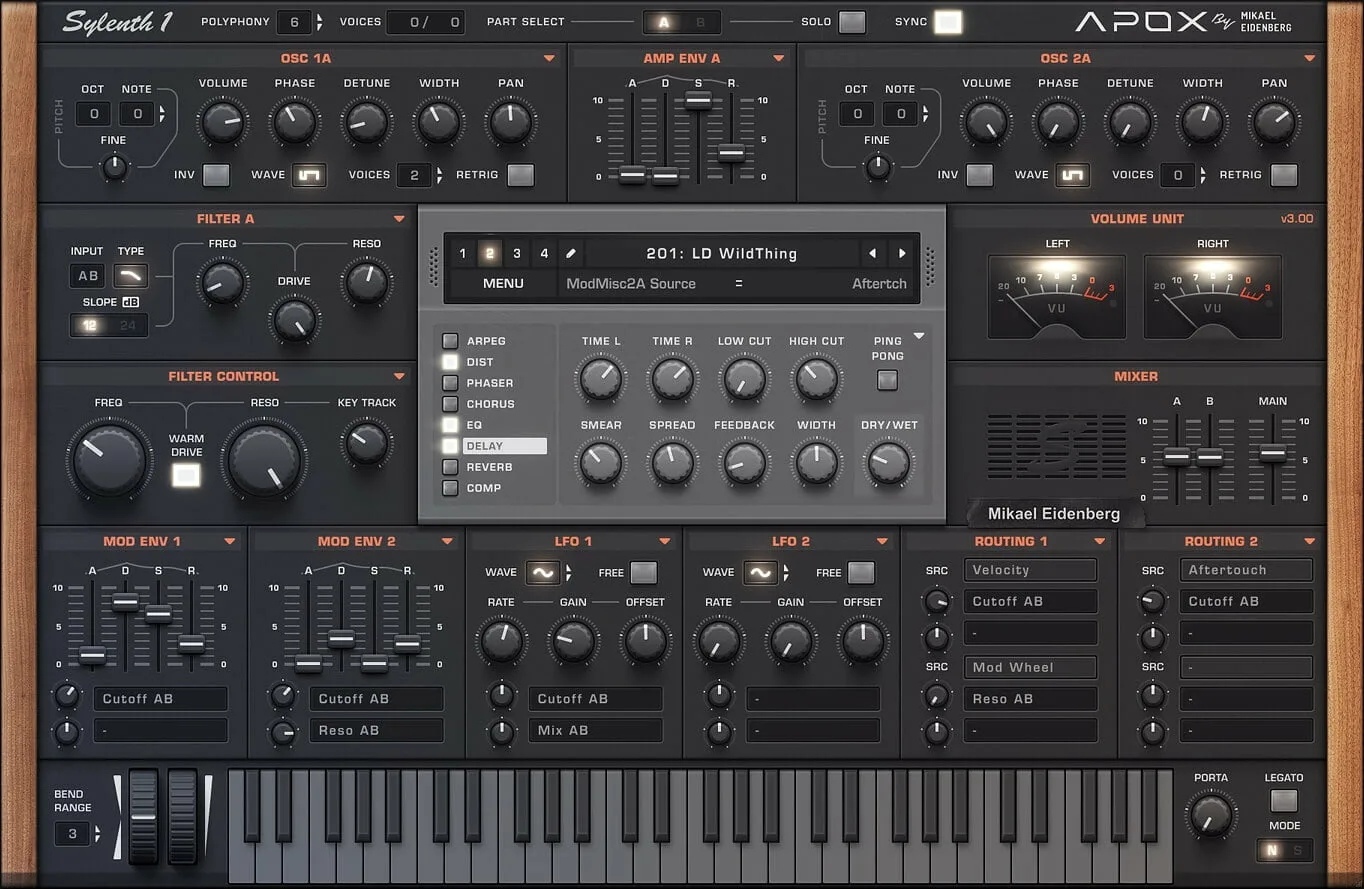Click the delay Time L knob

point(601,380)
